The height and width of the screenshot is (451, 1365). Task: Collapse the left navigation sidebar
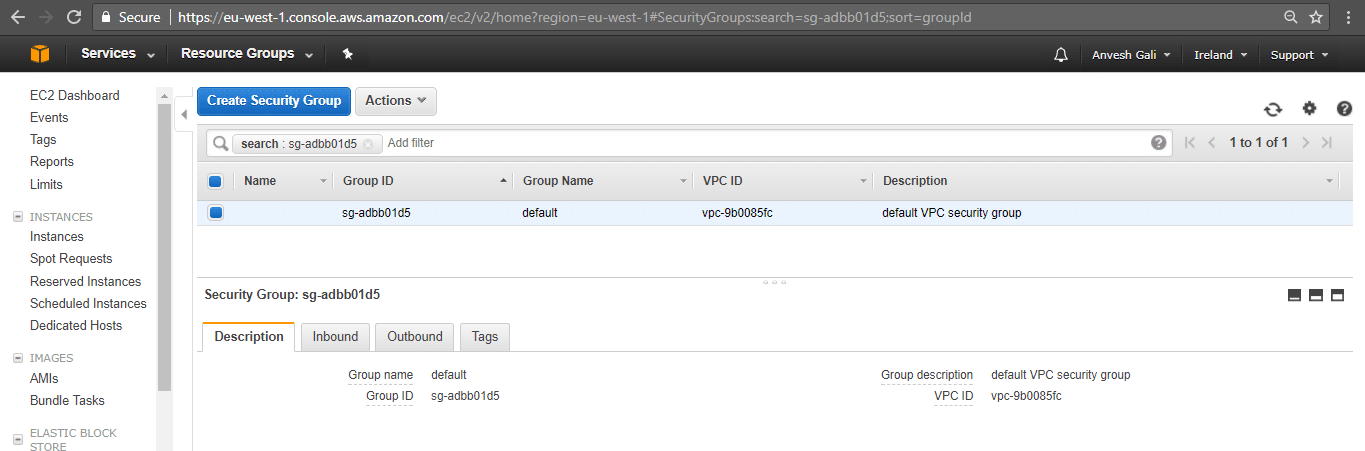(x=184, y=115)
